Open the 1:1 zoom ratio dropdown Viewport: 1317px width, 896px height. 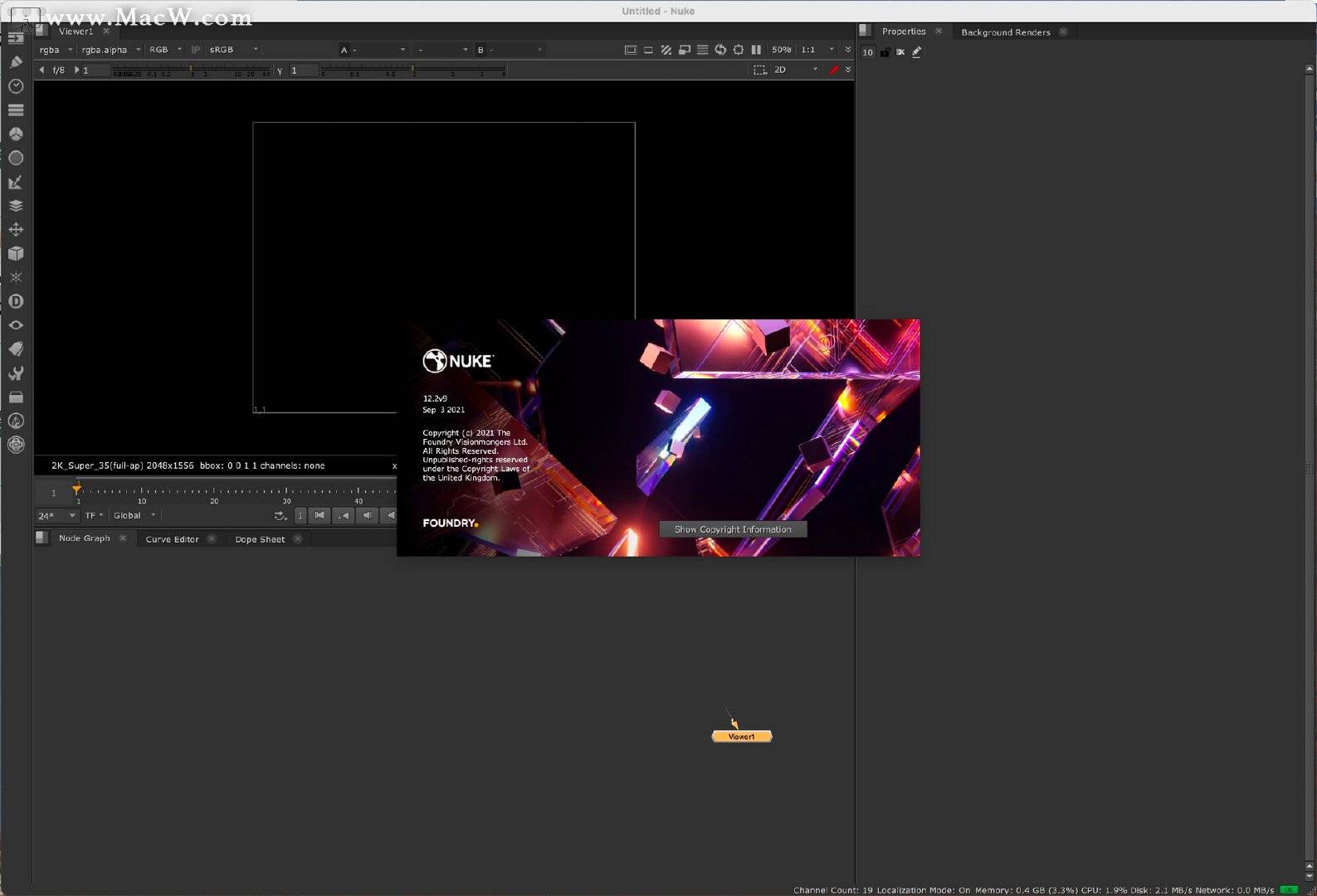[817, 50]
